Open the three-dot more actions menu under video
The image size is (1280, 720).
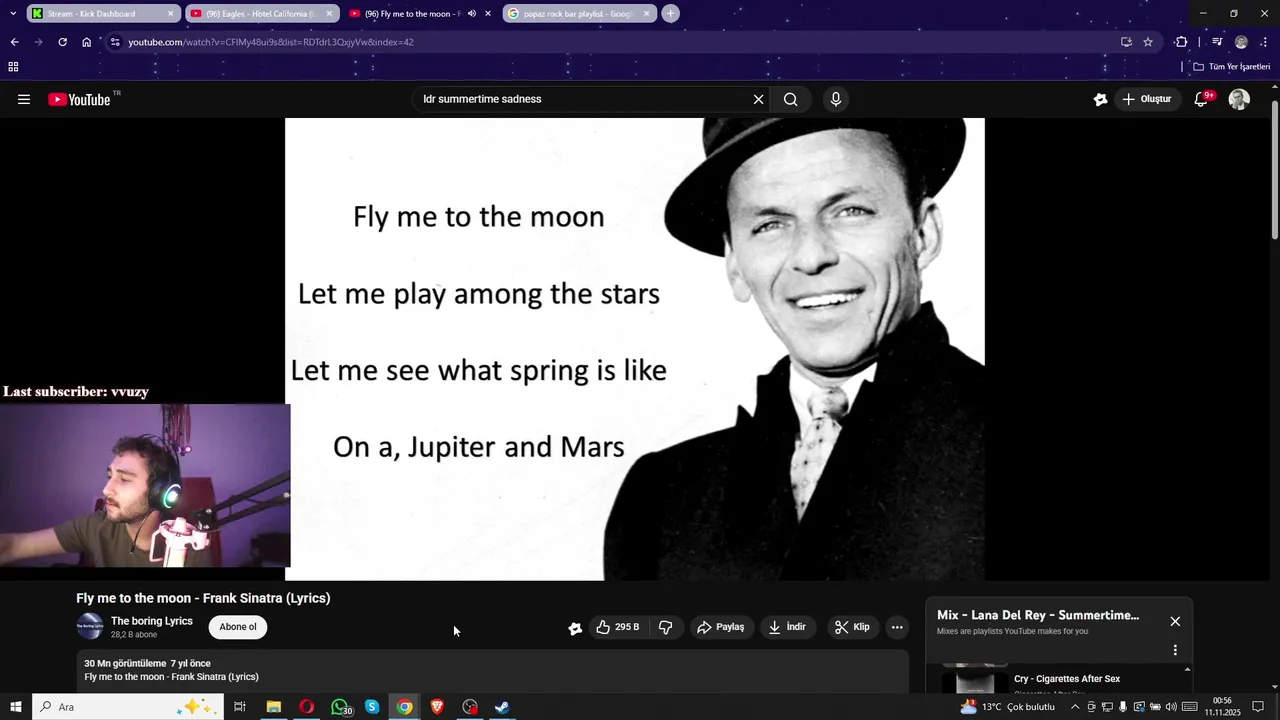coord(897,627)
